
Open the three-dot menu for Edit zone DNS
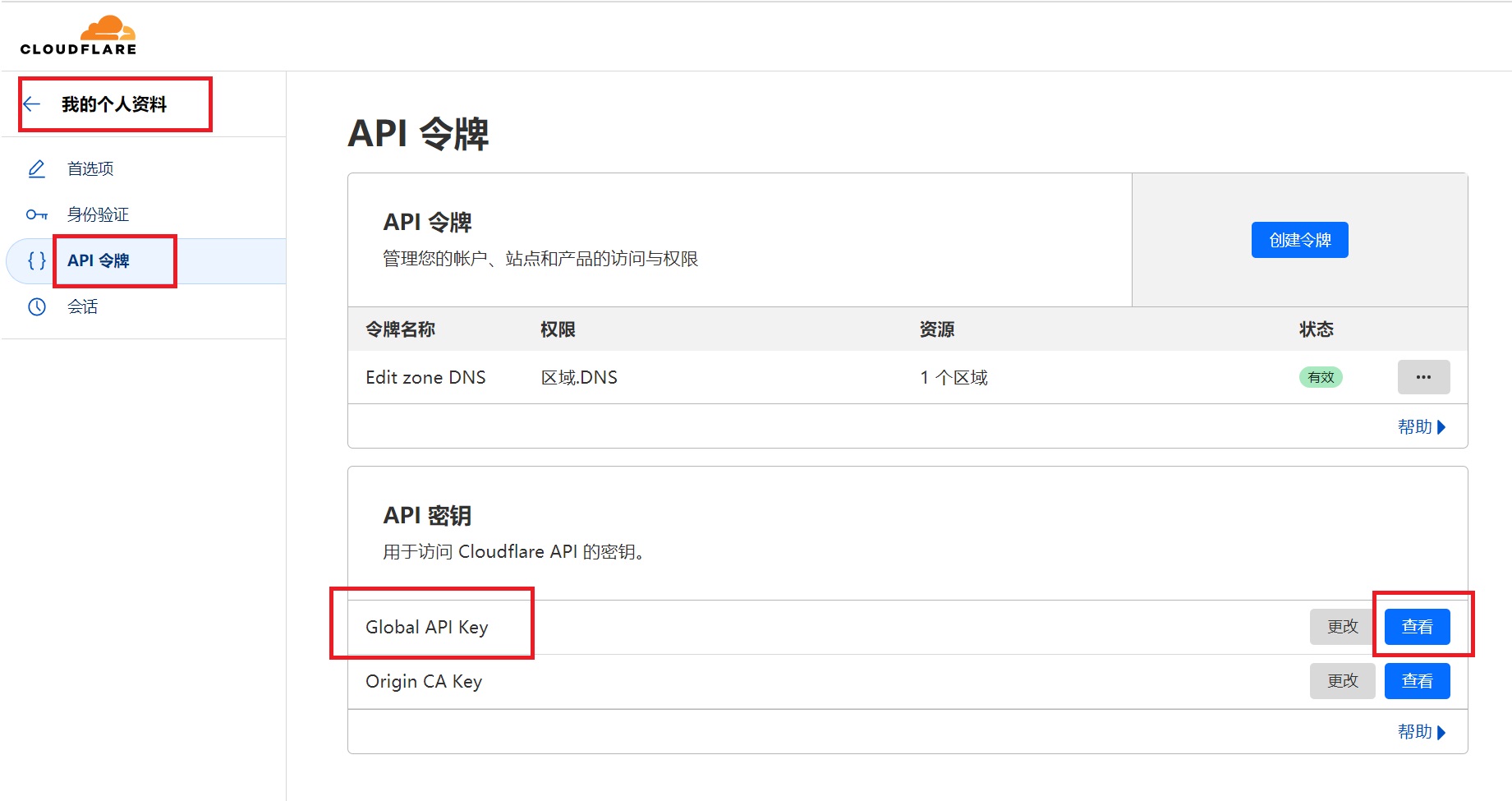[x=1423, y=377]
